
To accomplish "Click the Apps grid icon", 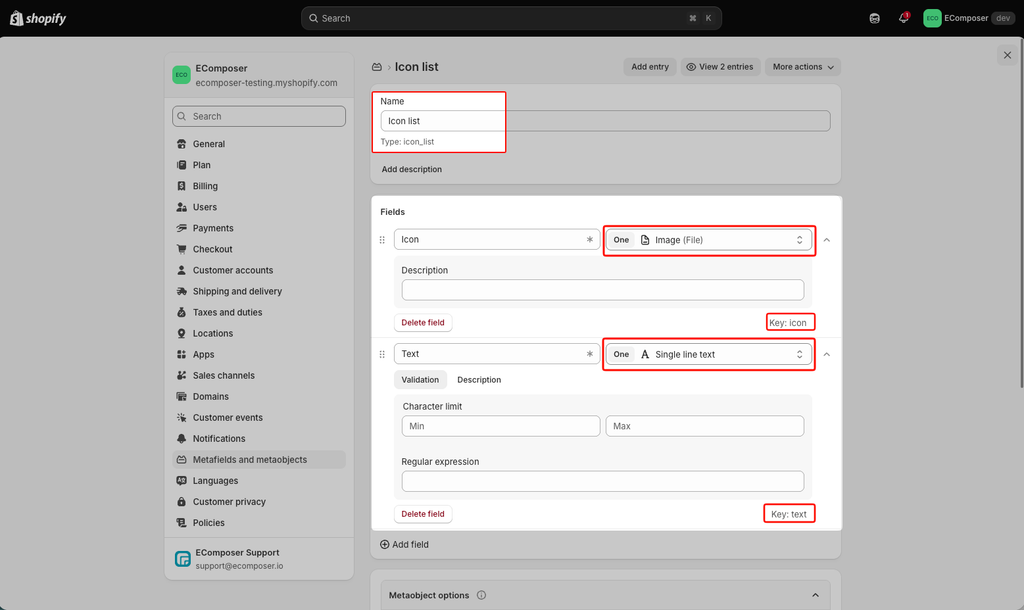I will pos(182,355).
